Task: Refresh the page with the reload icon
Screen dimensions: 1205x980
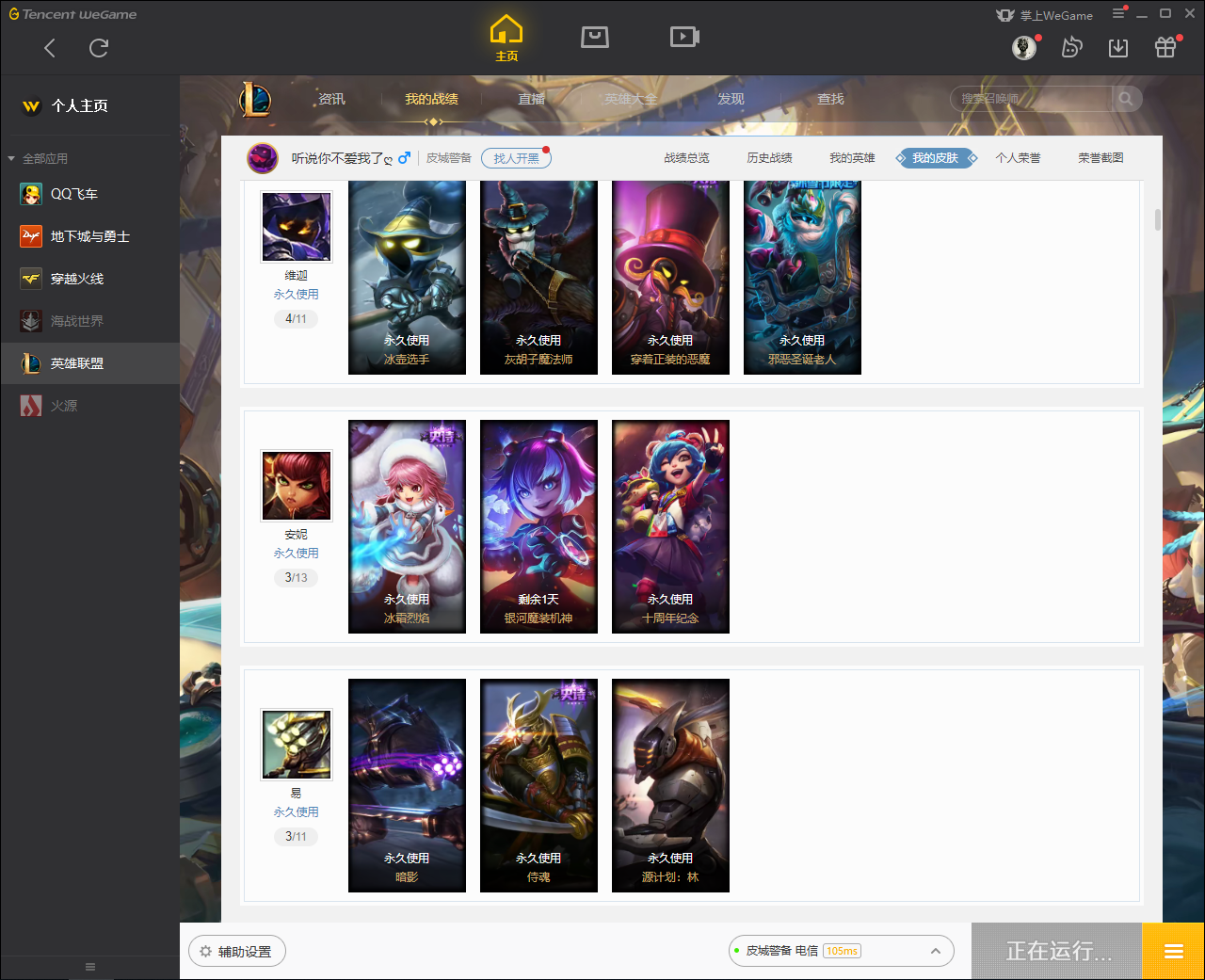Action: point(99,48)
